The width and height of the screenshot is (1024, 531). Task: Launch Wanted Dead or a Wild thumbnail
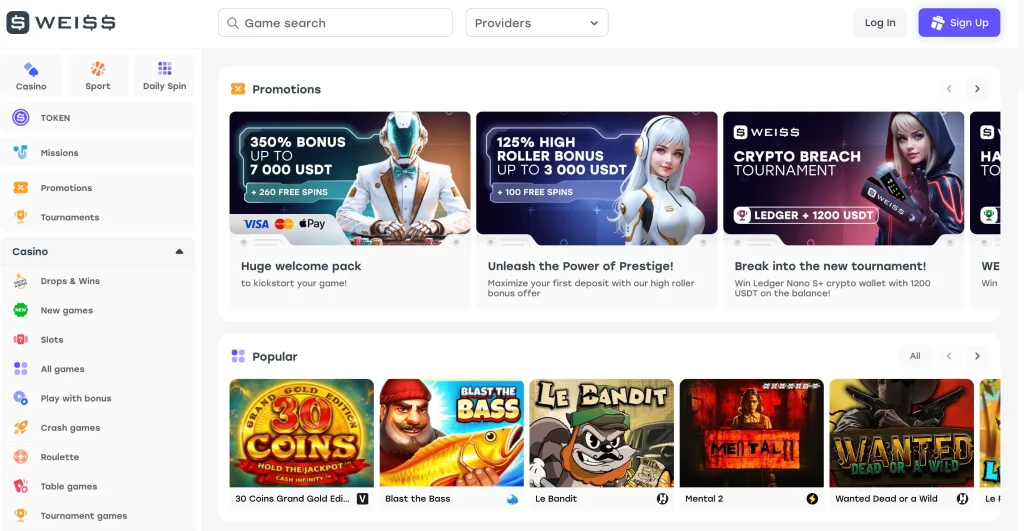tap(901, 433)
